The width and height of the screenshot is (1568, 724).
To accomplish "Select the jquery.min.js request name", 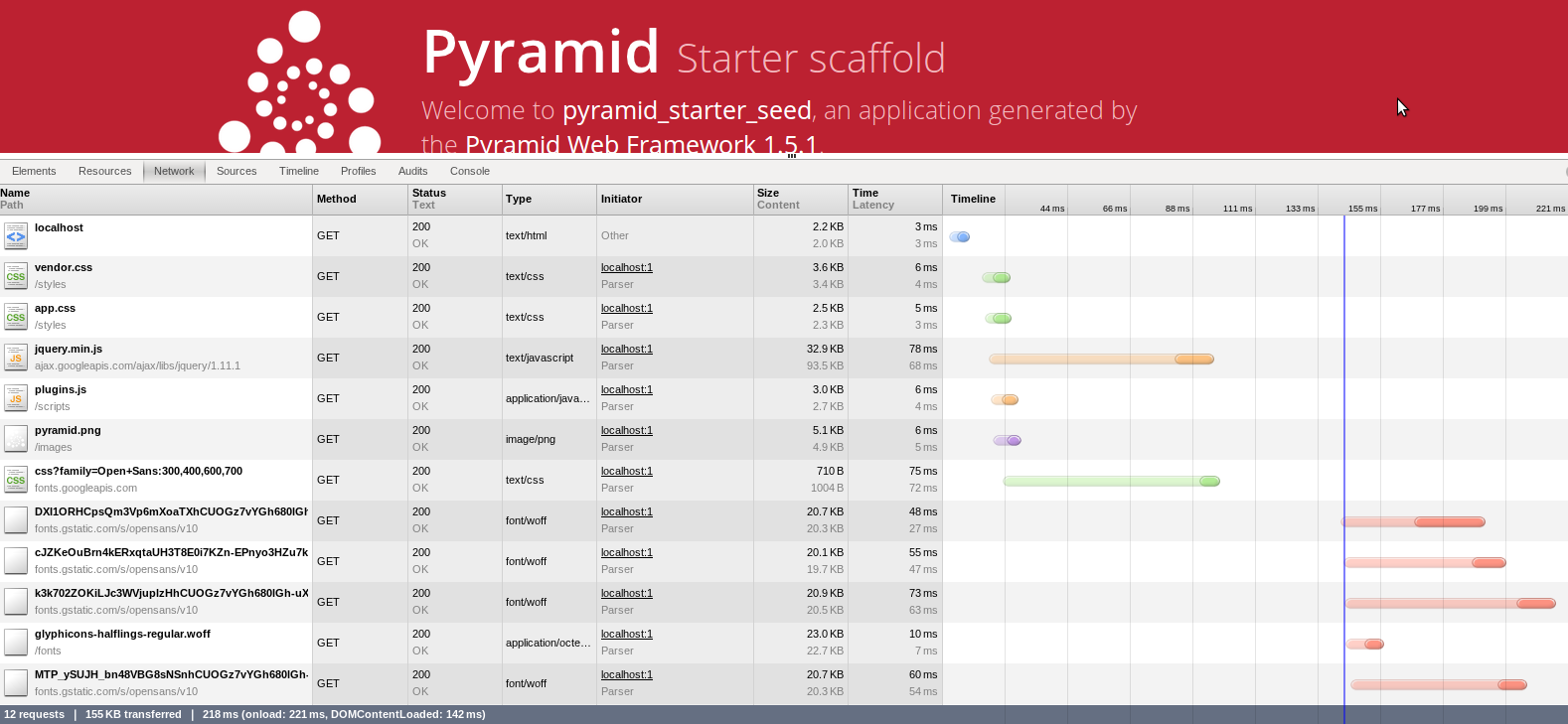I will (69, 349).
